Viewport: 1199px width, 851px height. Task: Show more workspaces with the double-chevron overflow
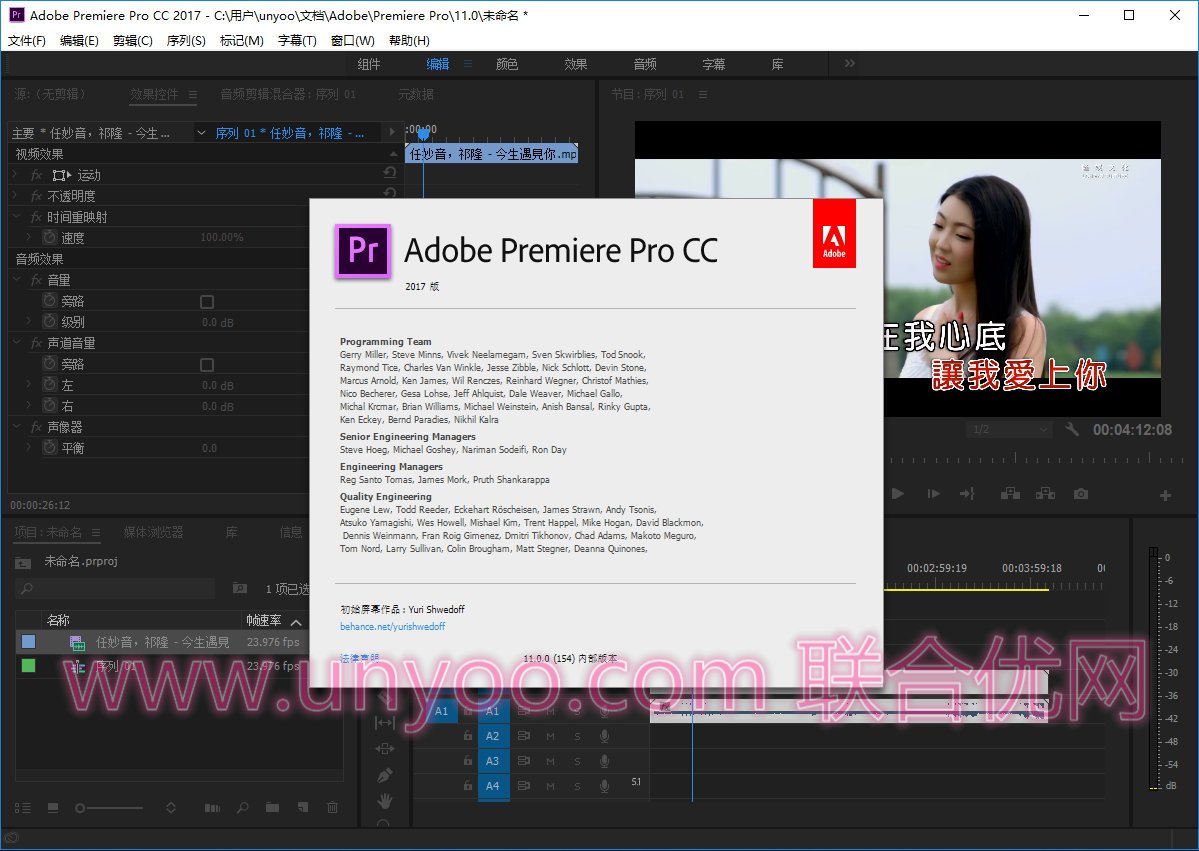(x=850, y=63)
